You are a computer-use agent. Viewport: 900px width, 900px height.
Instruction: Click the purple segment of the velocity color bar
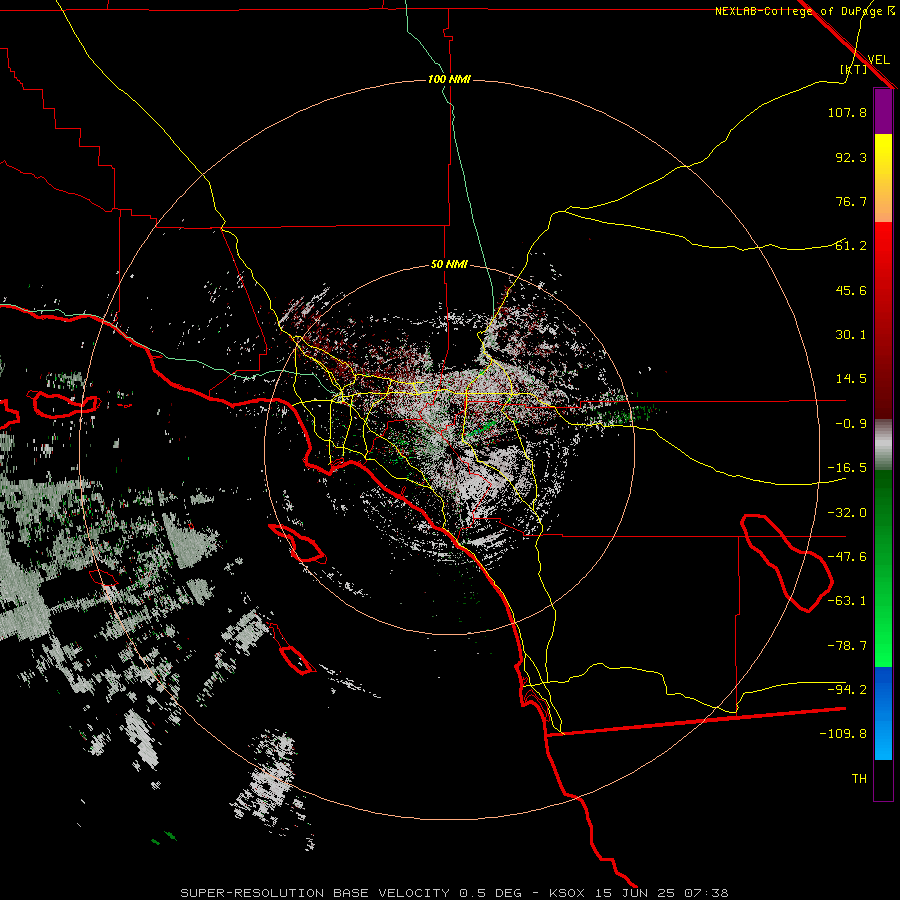coord(883,111)
